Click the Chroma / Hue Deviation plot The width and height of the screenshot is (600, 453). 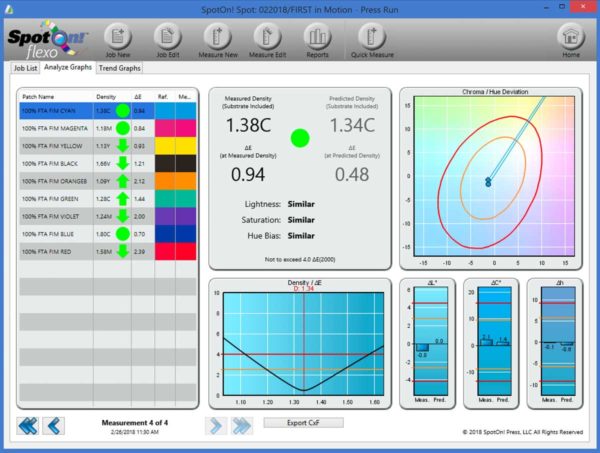[494, 176]
